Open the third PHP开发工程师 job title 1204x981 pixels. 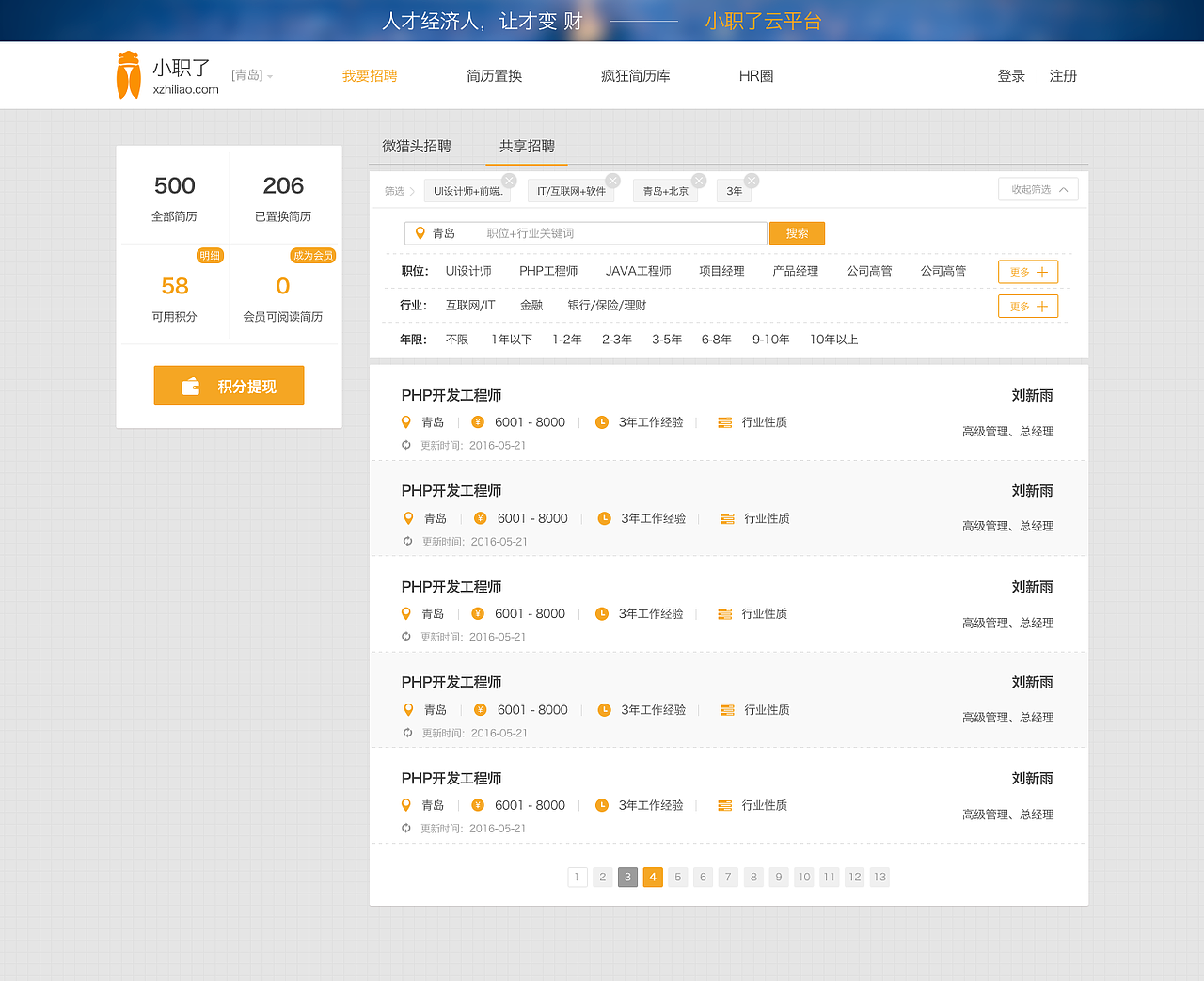pos(451,587)
